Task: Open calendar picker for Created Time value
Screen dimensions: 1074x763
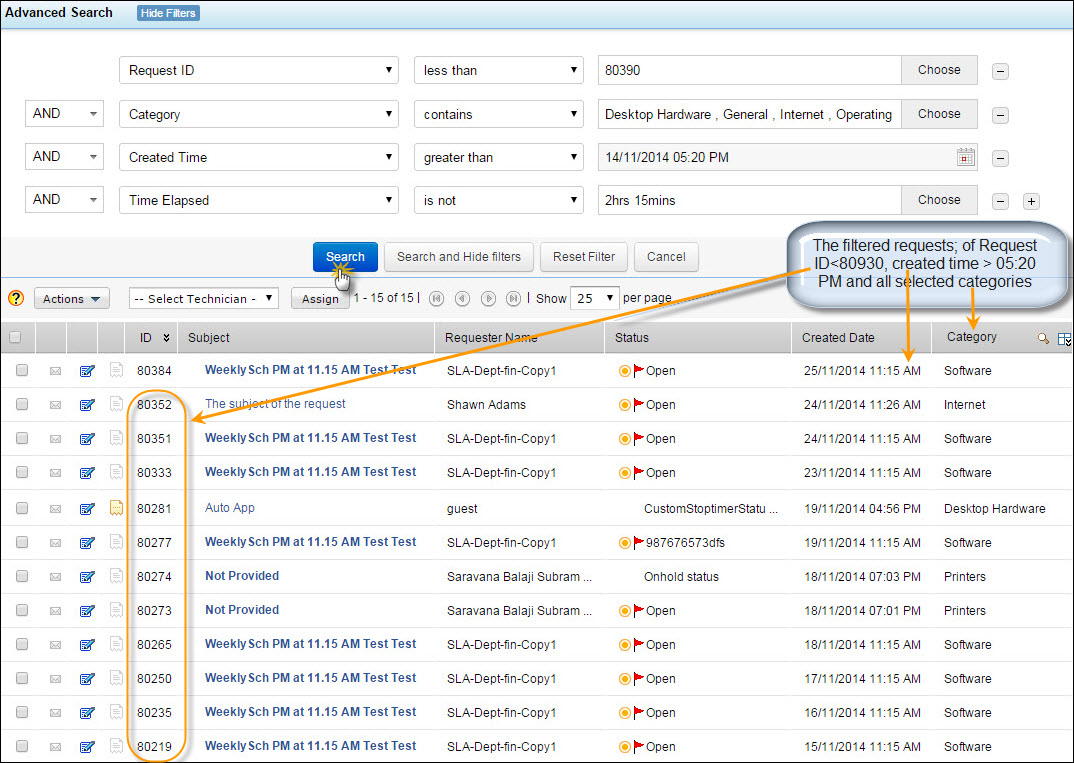Action: [965, 158]
